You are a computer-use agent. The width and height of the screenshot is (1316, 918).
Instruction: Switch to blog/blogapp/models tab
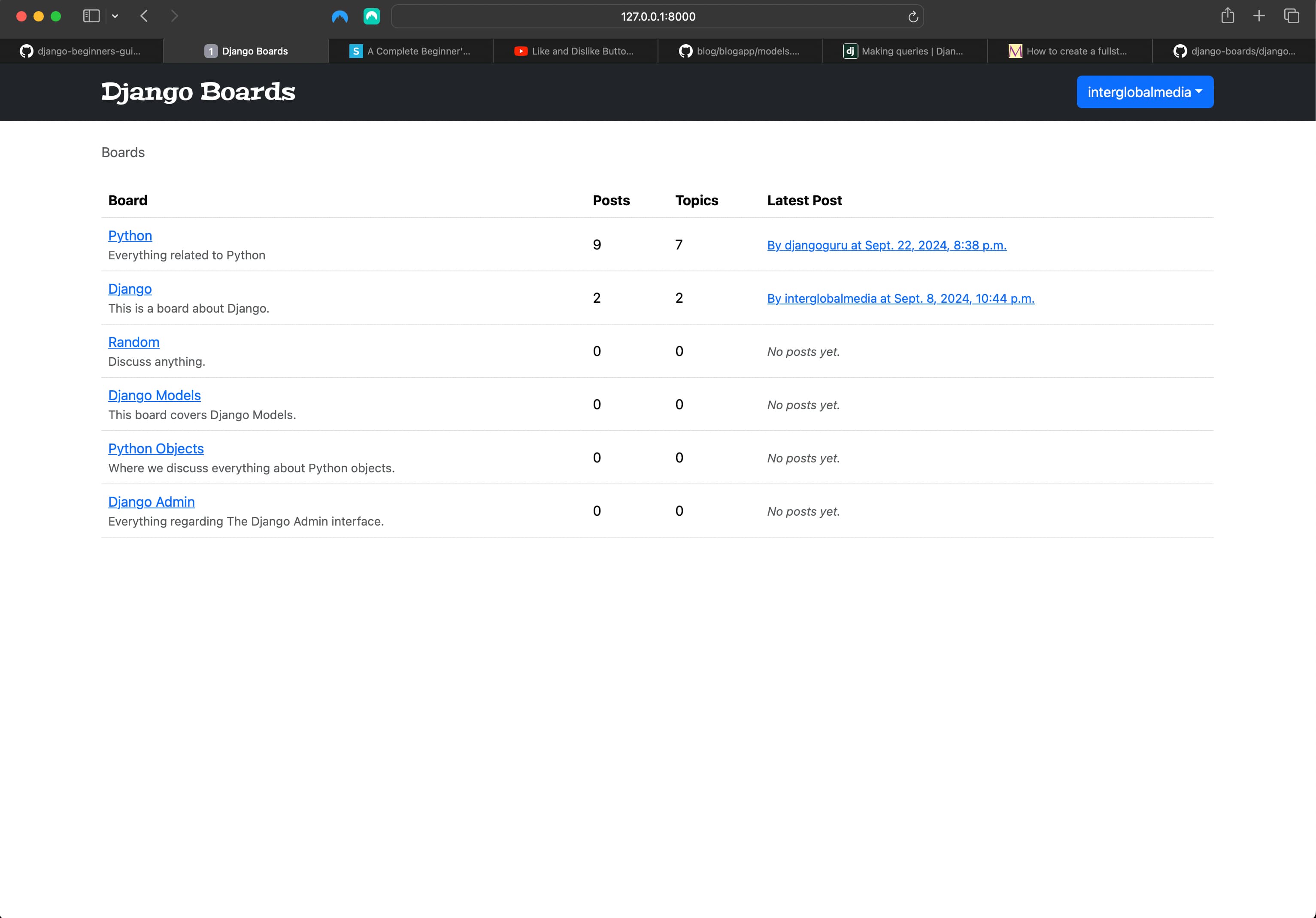tap(740, 51)
